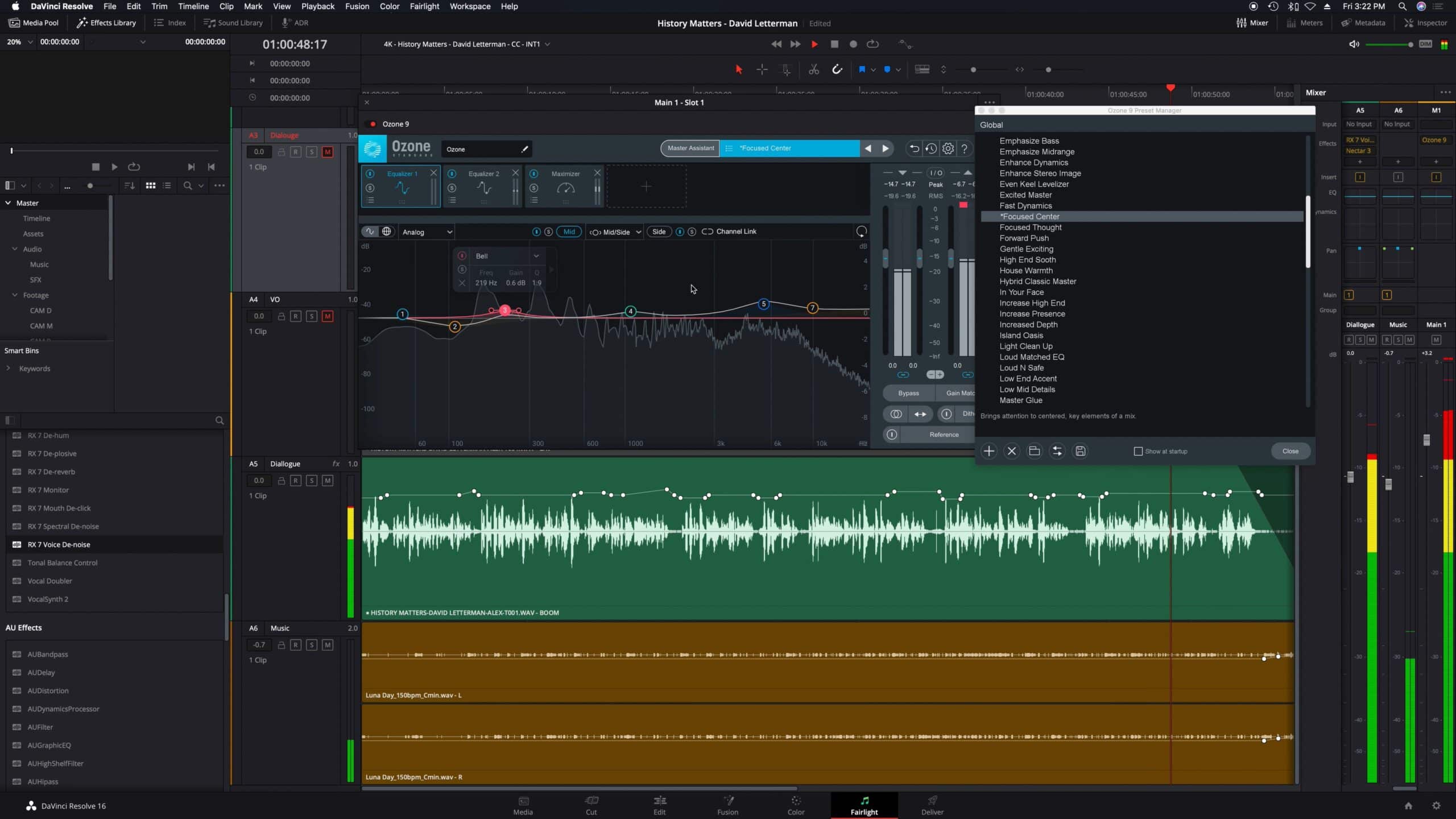Switch to the Color page

[x=796, y=806]
